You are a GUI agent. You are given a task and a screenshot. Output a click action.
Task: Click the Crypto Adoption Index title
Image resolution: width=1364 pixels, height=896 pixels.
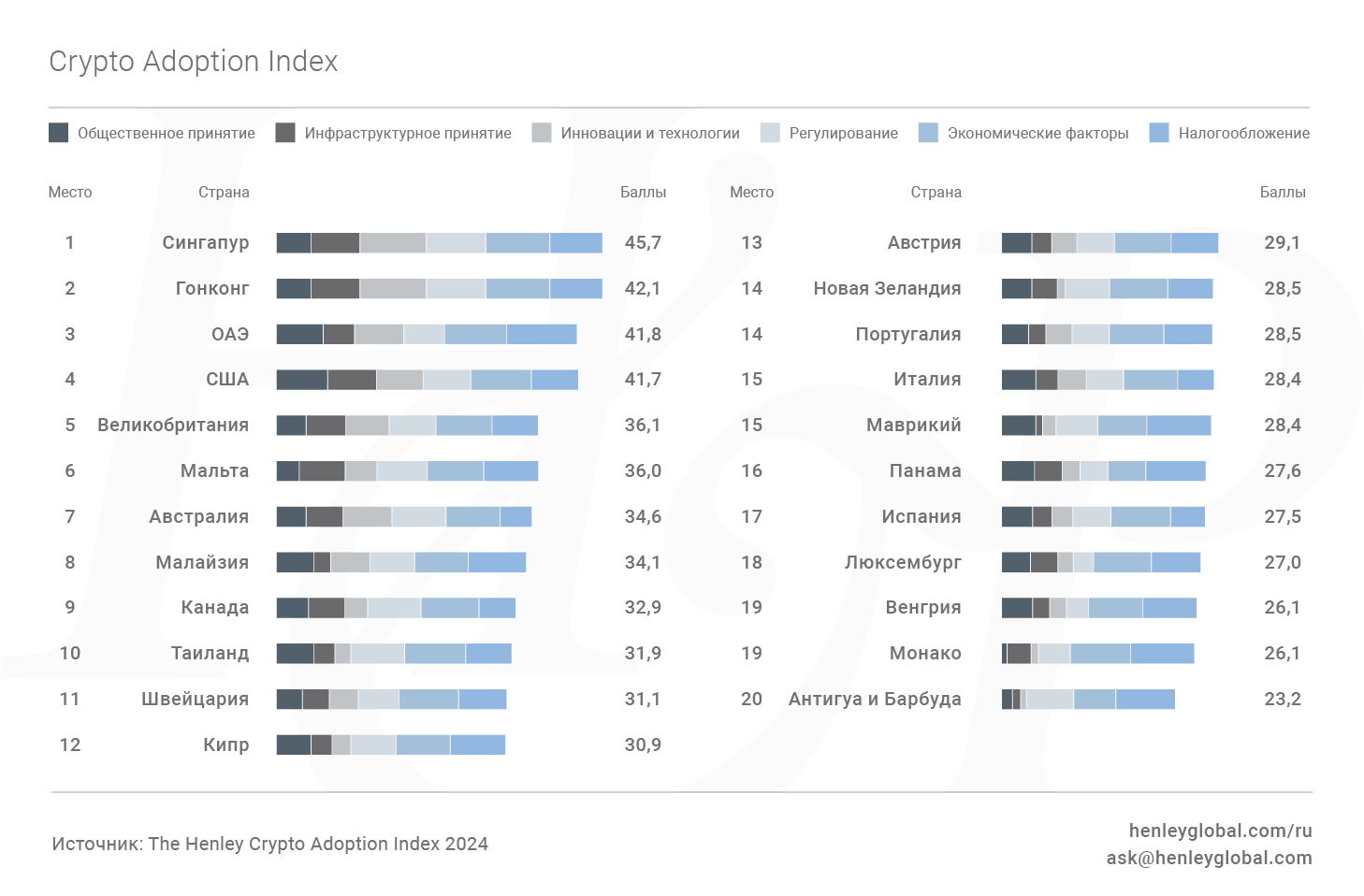pyautogui.click(x=194, y=62)
